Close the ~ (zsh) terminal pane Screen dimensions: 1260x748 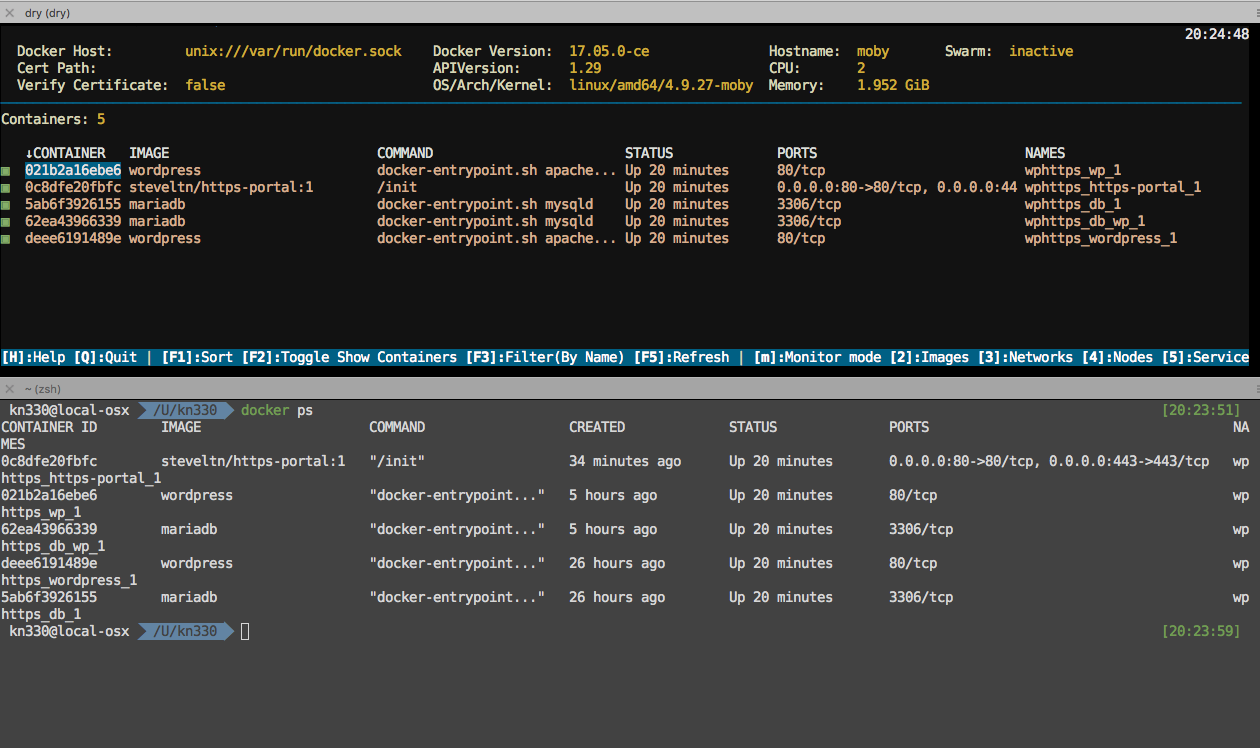click(10, 388)
